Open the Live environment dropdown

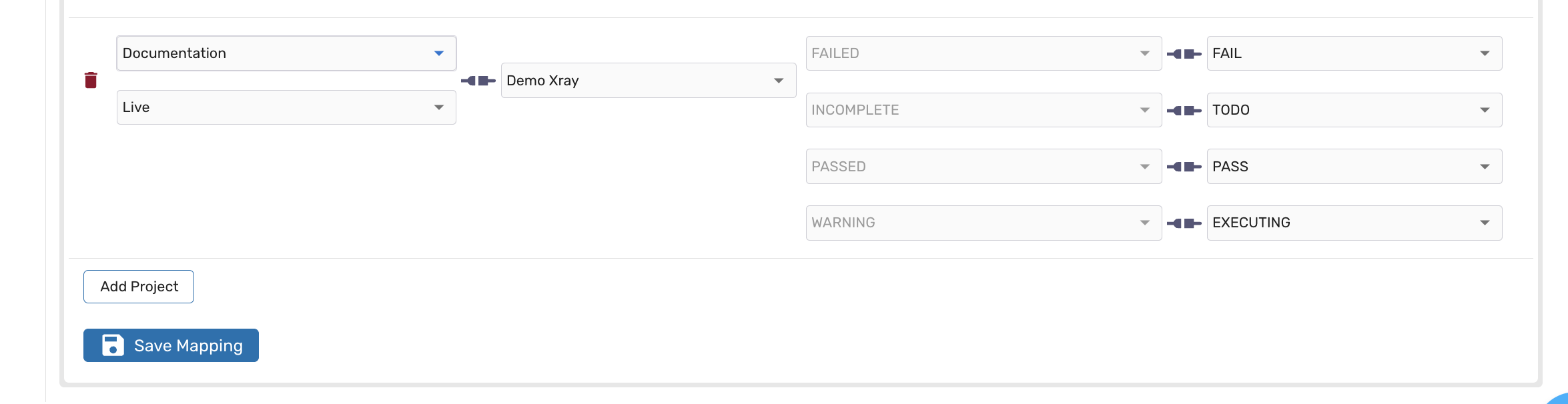point(286,107)
